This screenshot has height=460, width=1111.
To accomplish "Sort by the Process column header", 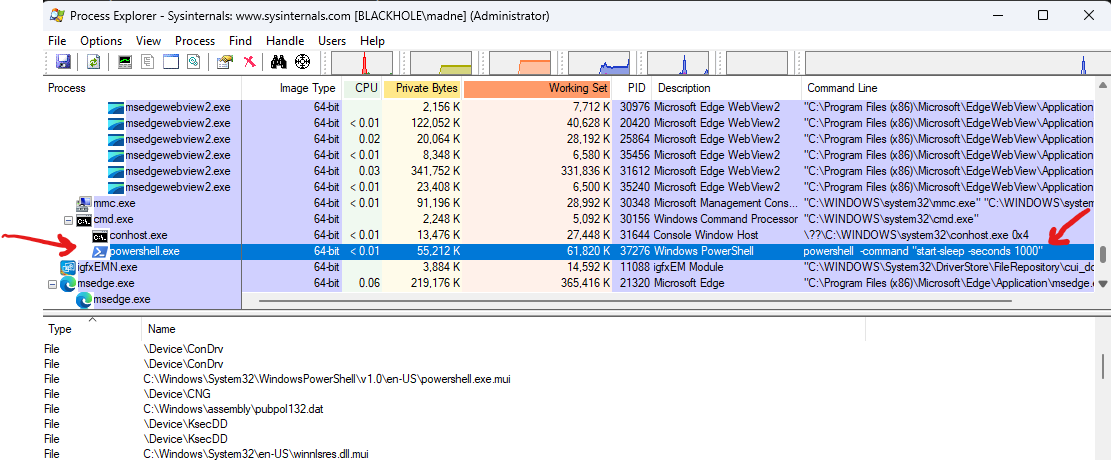I will (142, 88).
